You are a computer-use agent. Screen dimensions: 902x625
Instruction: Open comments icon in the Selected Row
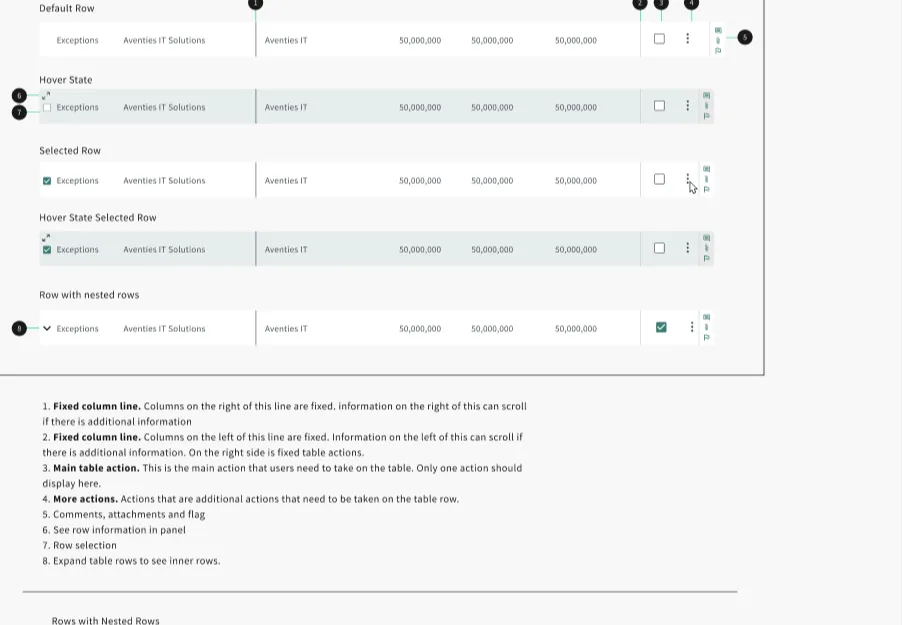tap(706, 169)
